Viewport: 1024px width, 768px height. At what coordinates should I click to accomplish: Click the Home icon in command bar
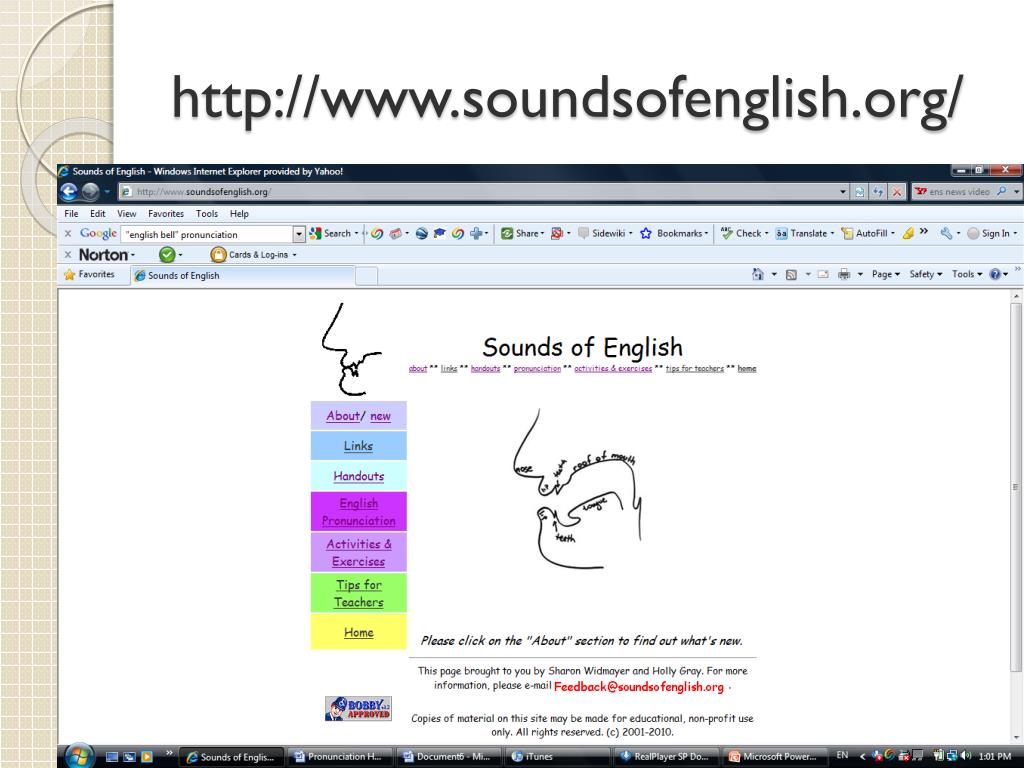(x=758, y=274)
